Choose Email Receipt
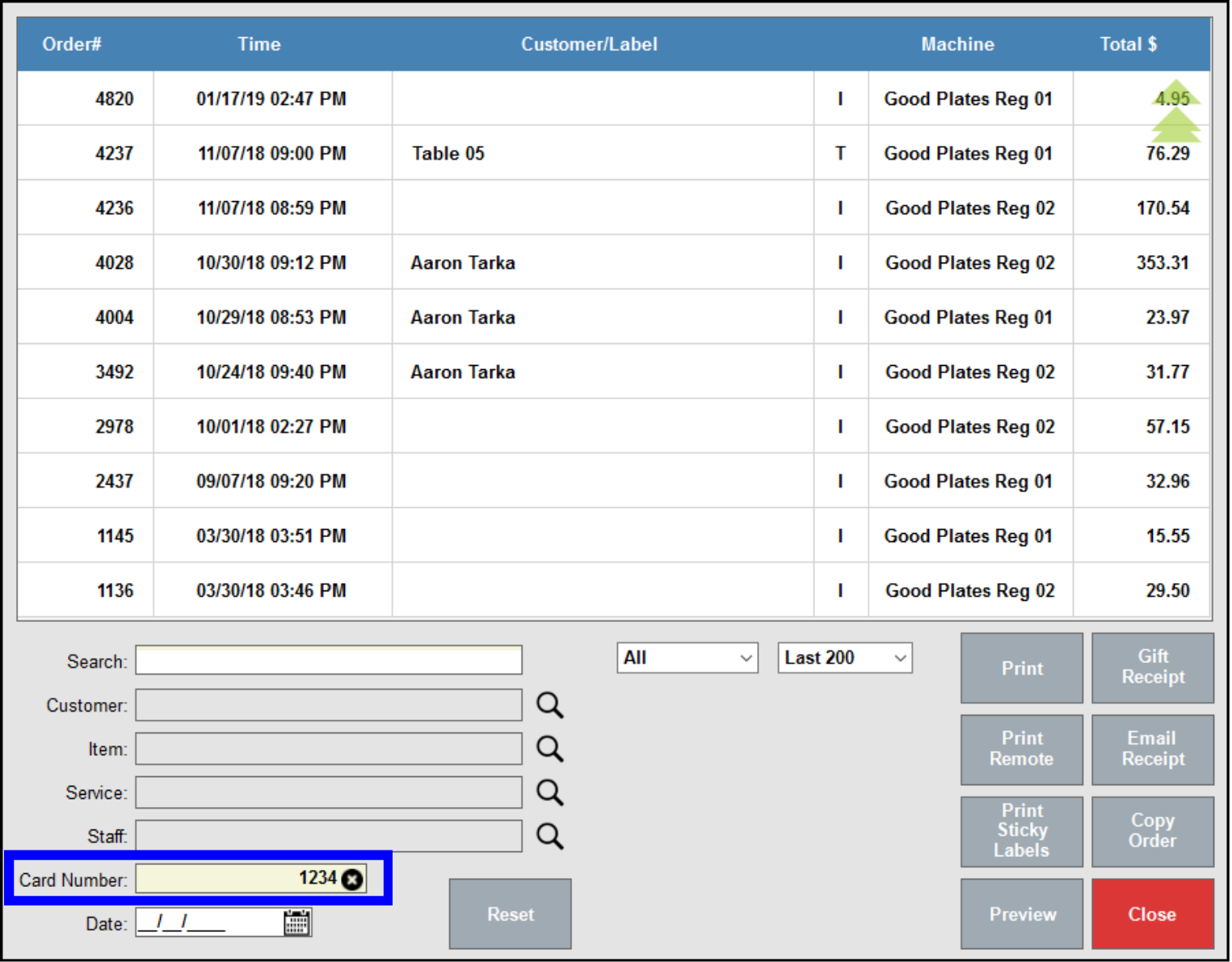 (1153, 750)
